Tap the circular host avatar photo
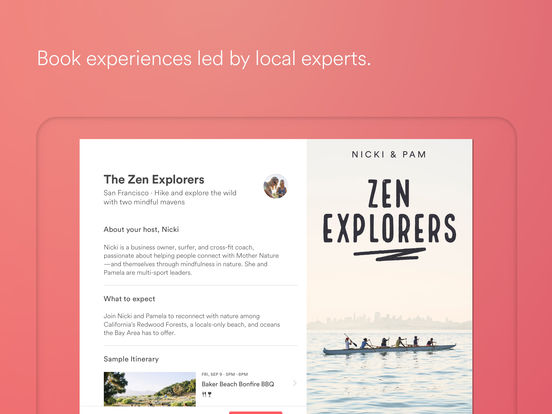The image size is (552, 414). pos(276,186)
